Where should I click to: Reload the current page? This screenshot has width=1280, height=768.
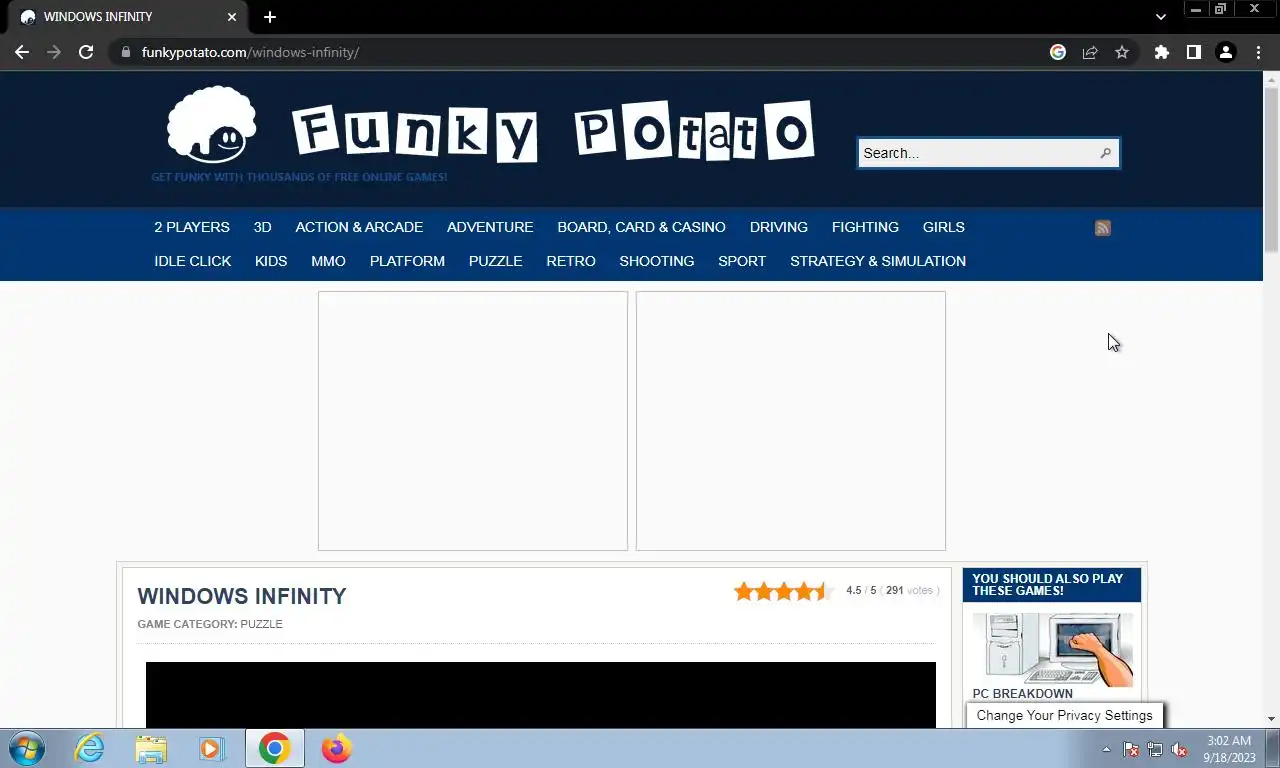point(86,52)
